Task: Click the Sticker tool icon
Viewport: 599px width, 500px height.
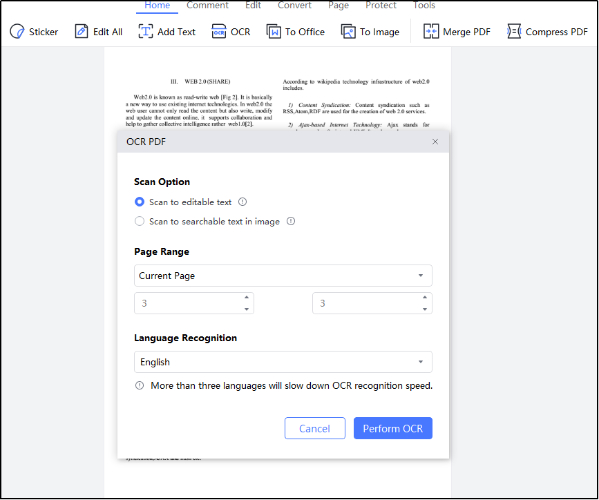Action: (x=17, y=32)
